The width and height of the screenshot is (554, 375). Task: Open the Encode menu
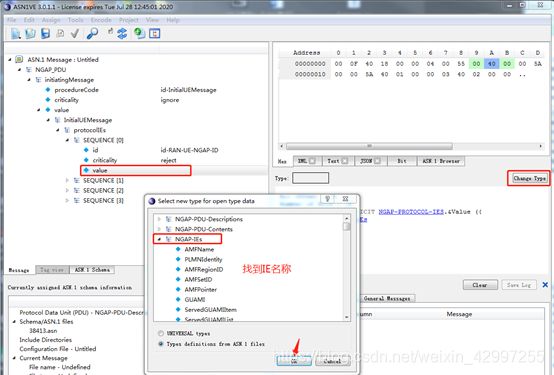tap(101, 20)
